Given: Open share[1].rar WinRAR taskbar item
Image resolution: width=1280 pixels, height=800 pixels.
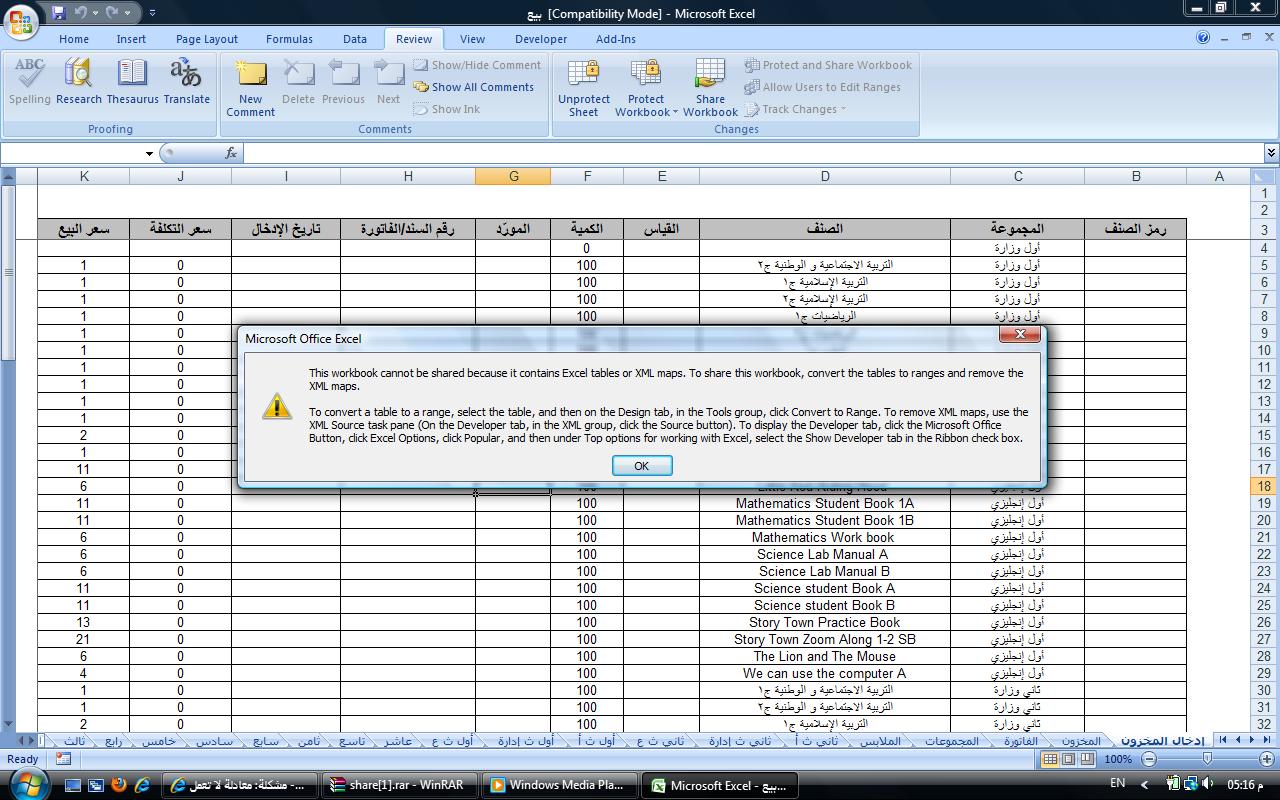Looking at the screenshot, I should coord(399,785).
